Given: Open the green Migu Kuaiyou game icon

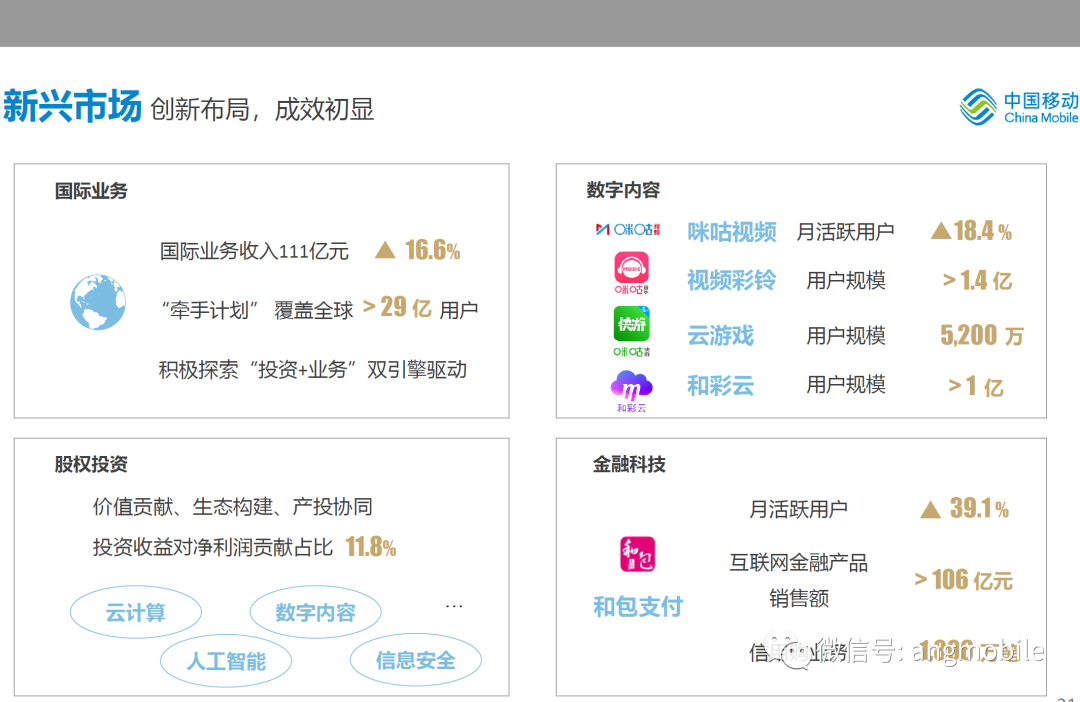Looking at the screenshot, I should pos(631,331).
